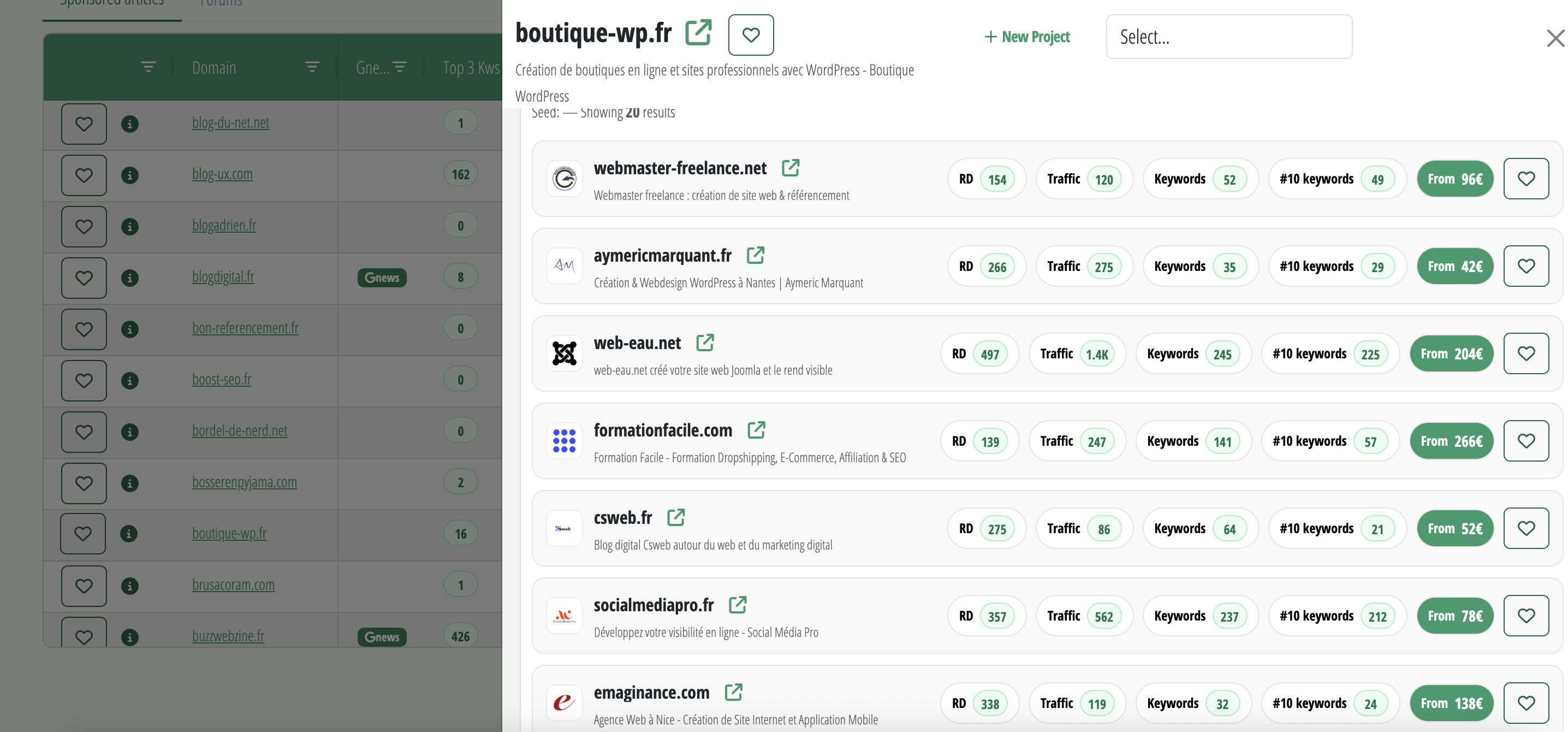
Task: Heart the blog-ux.com row
Action: 84,175
